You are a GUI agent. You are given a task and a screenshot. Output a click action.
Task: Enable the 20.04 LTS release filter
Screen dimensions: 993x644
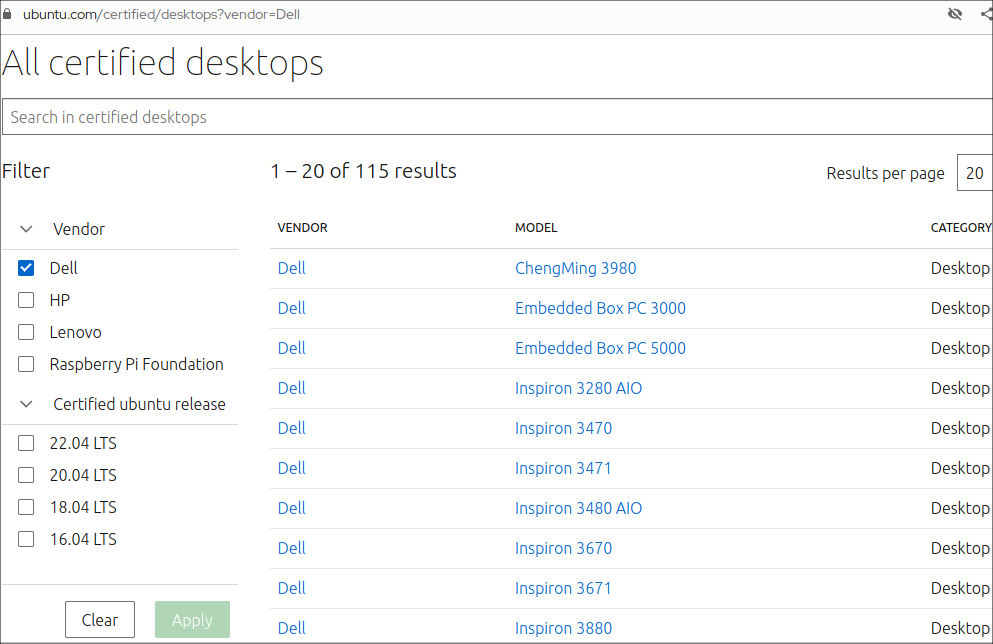click(26, 475)
